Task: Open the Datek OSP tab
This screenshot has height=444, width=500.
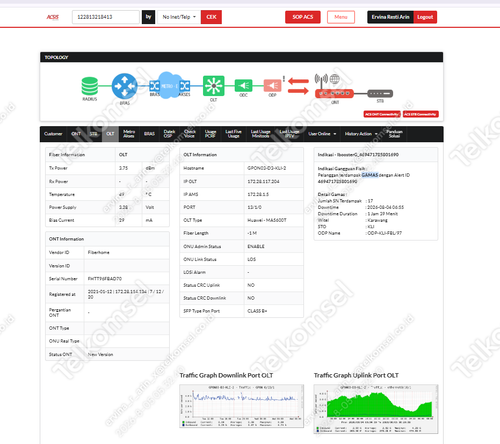Action: click(x=169, y=134)
